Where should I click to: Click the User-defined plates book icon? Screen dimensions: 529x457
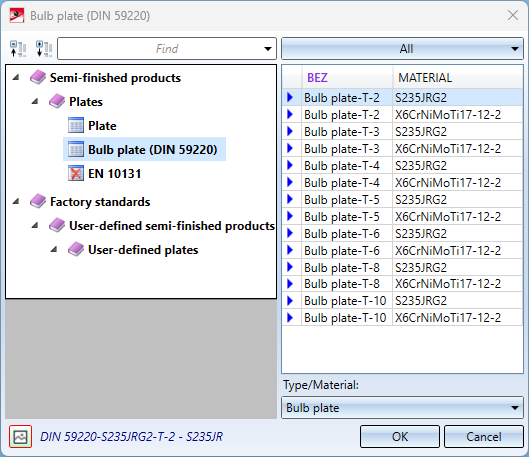[76, 250]
